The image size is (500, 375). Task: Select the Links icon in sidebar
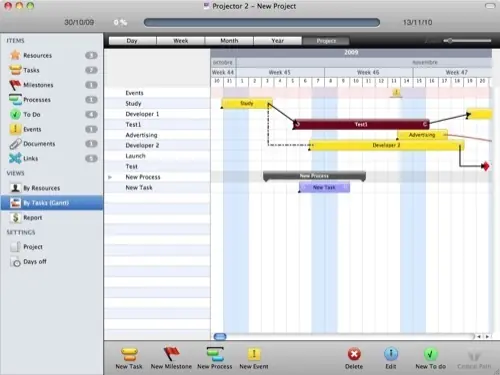coord(15,158)
